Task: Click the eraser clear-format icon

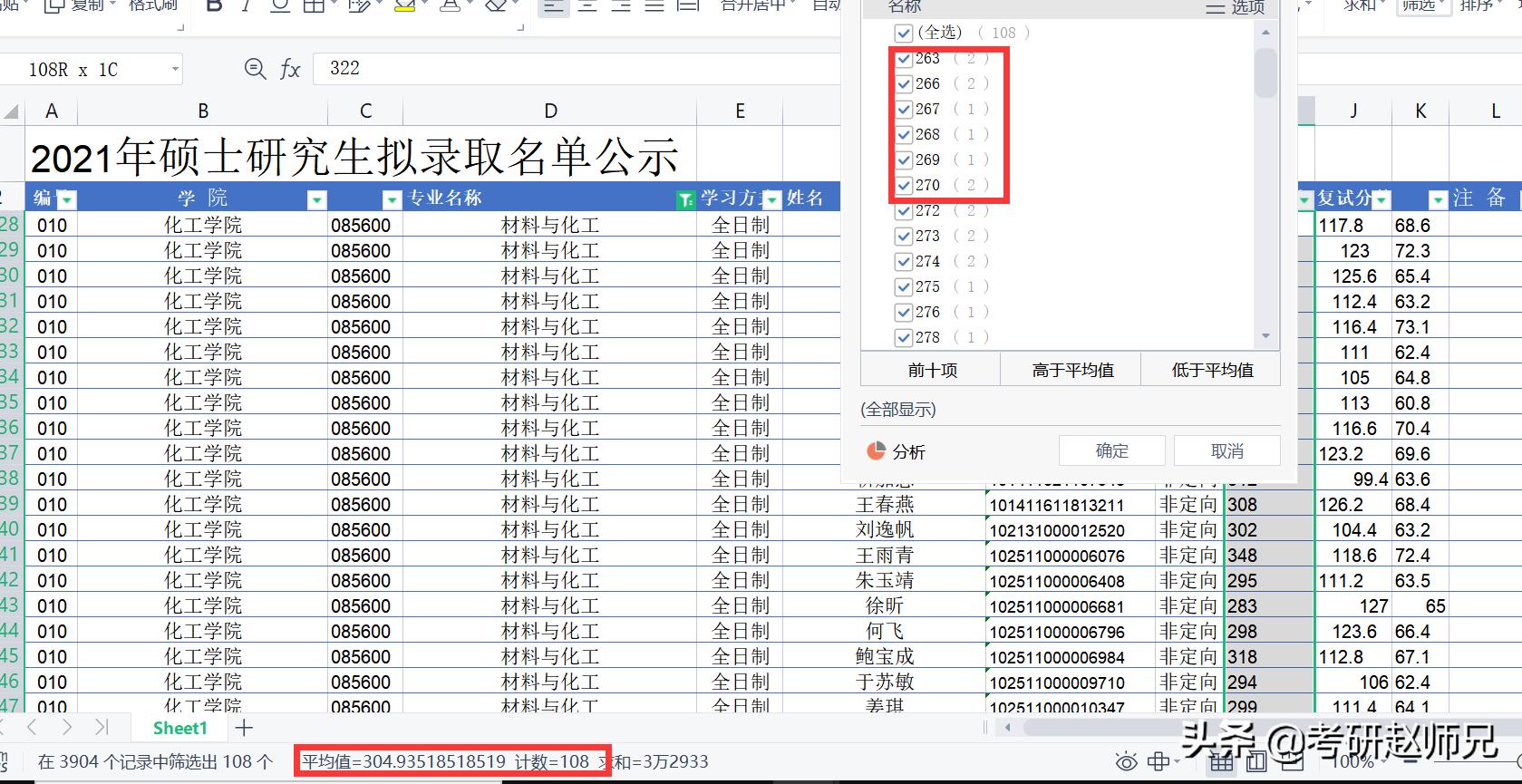Action: (x=496, y=5)
